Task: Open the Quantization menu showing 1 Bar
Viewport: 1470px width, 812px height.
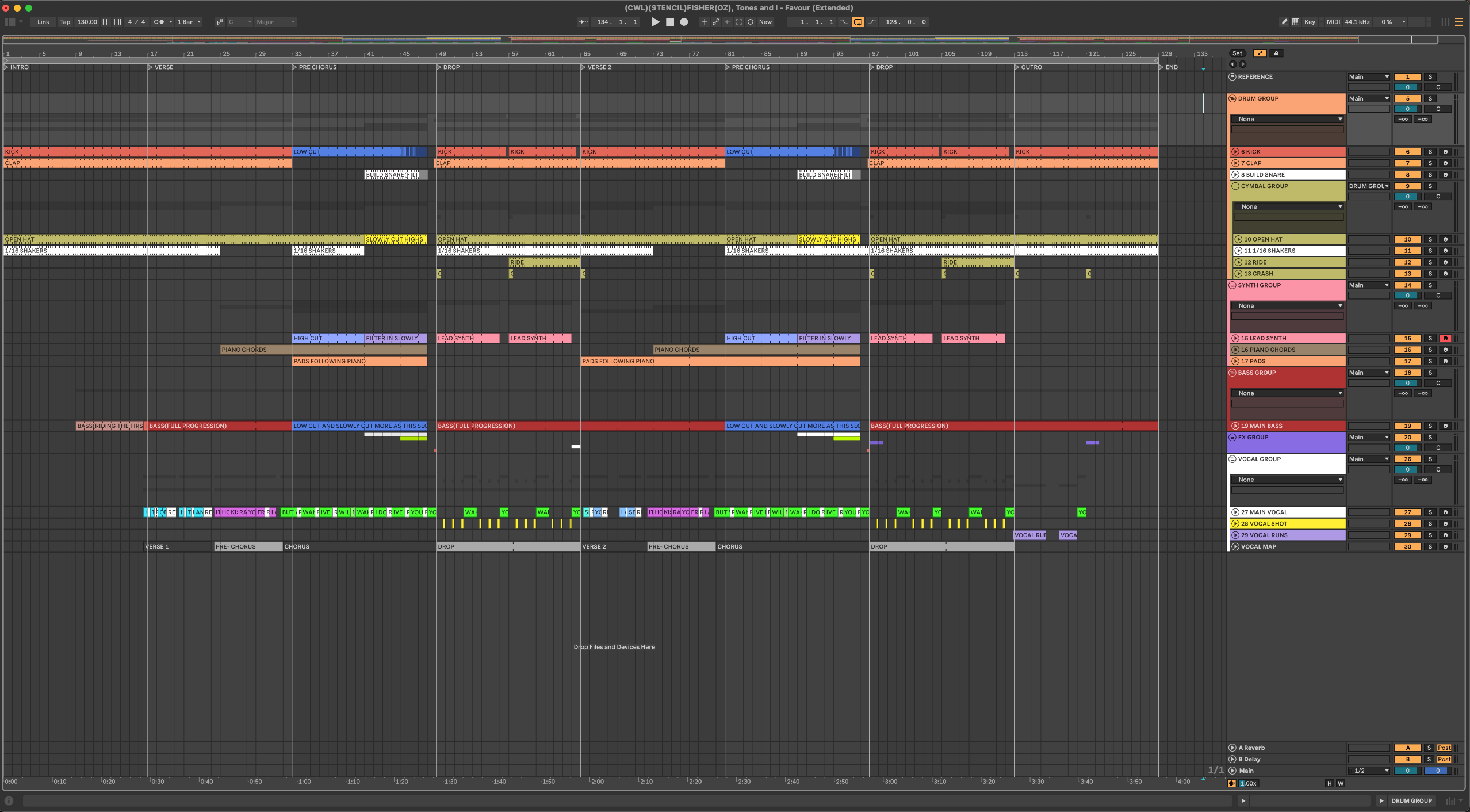Action: 189,22
